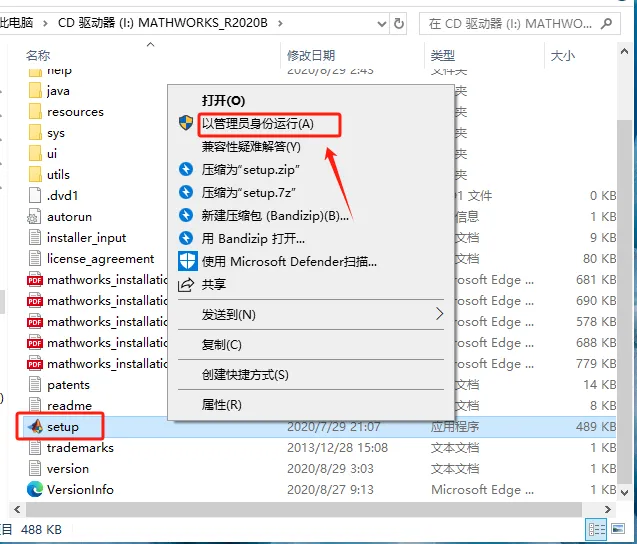Choose 以管理员身份运行(A)
The width and height of the screenshot is (637, 544).
coord(258,124)
